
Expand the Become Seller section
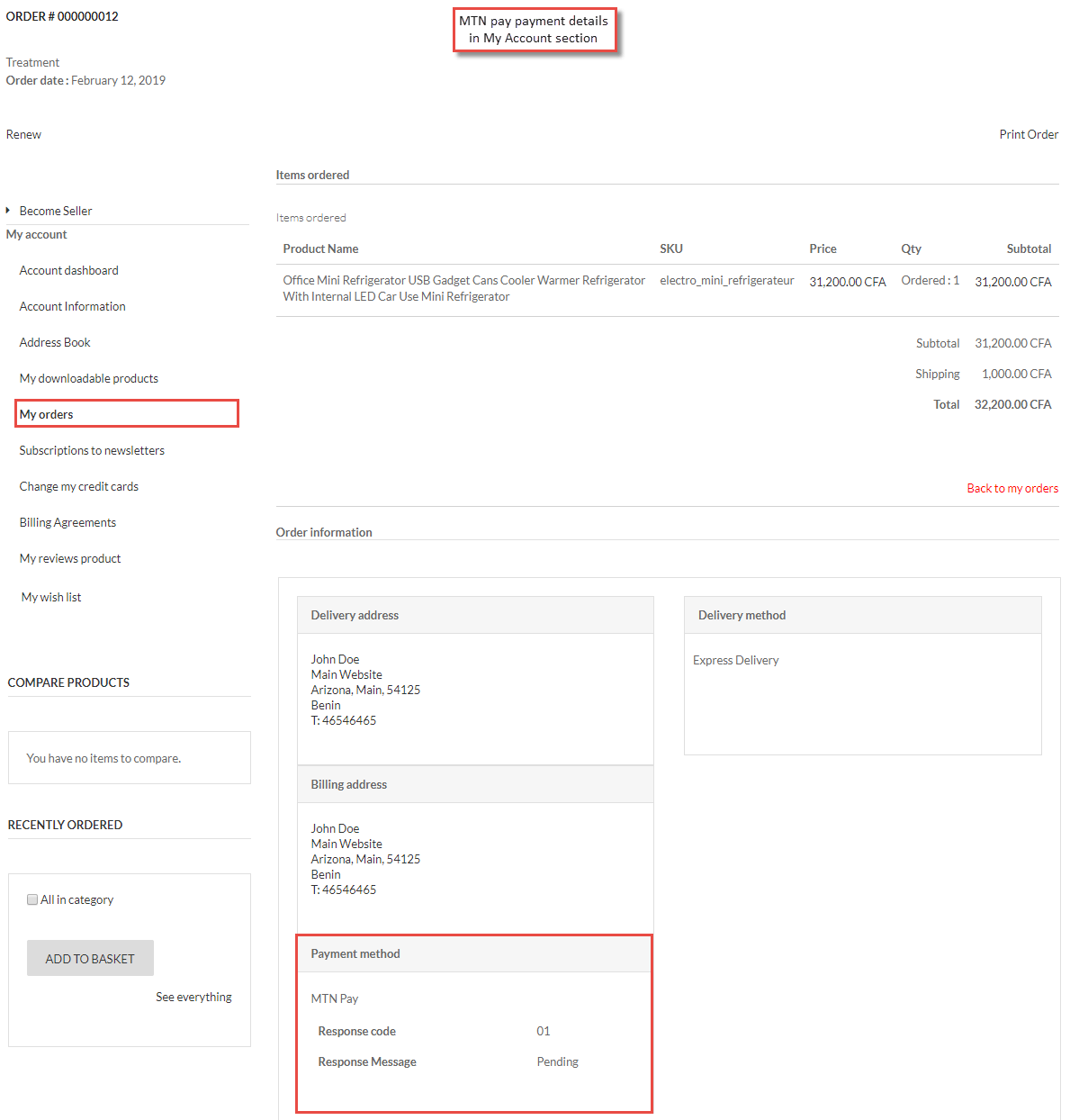tap(55, 211)
